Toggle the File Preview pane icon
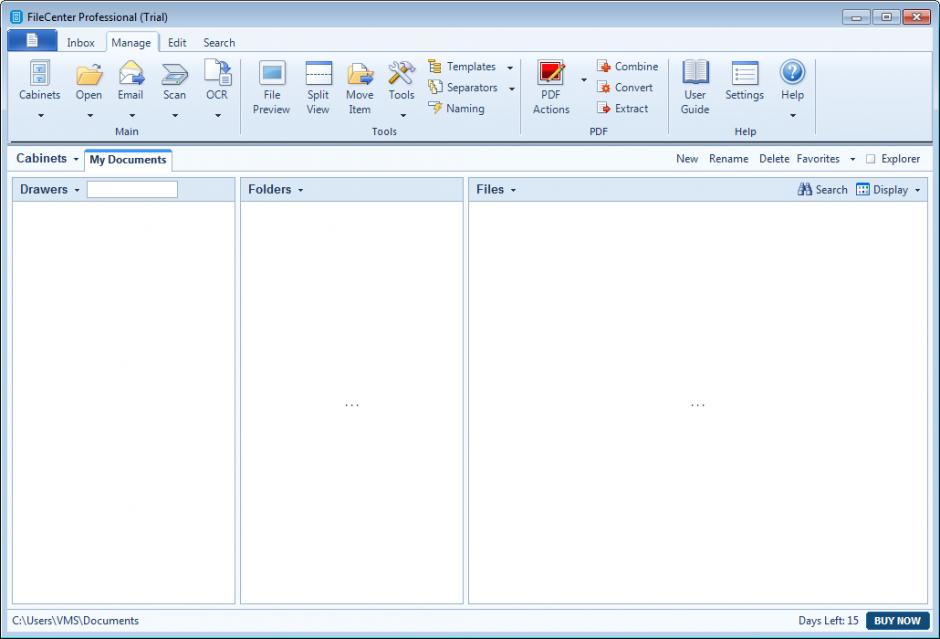Image resolution: width=940 pixels, height=639 pixels. (x=272, y=73)
